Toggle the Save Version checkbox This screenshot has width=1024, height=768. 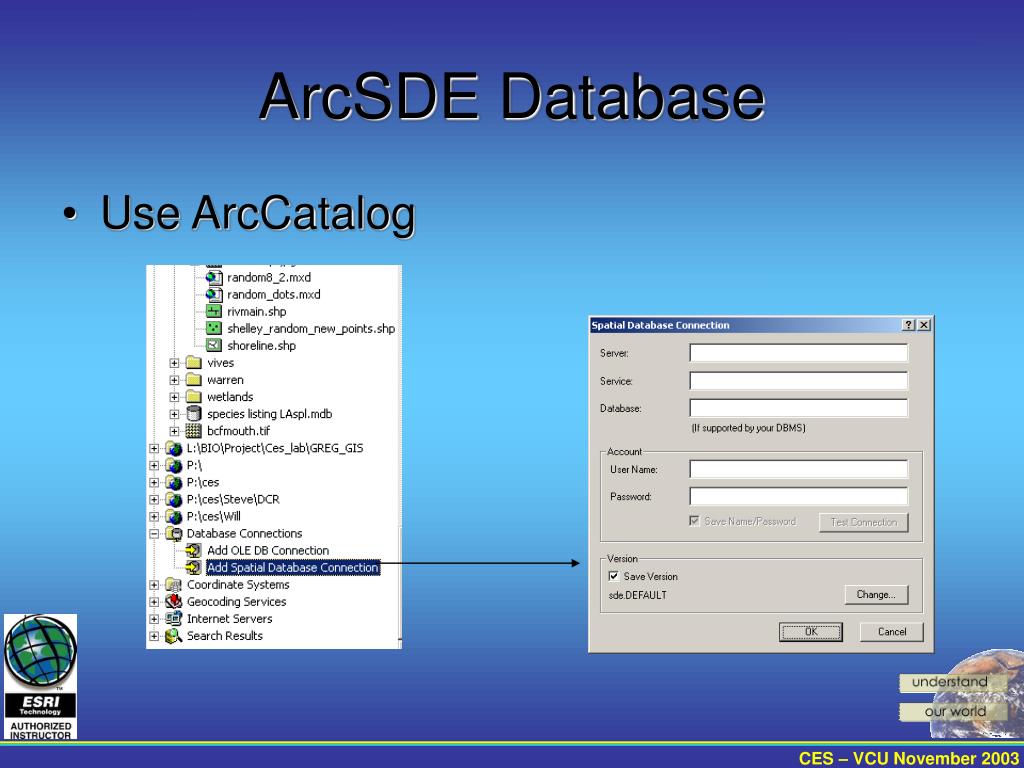614,576
